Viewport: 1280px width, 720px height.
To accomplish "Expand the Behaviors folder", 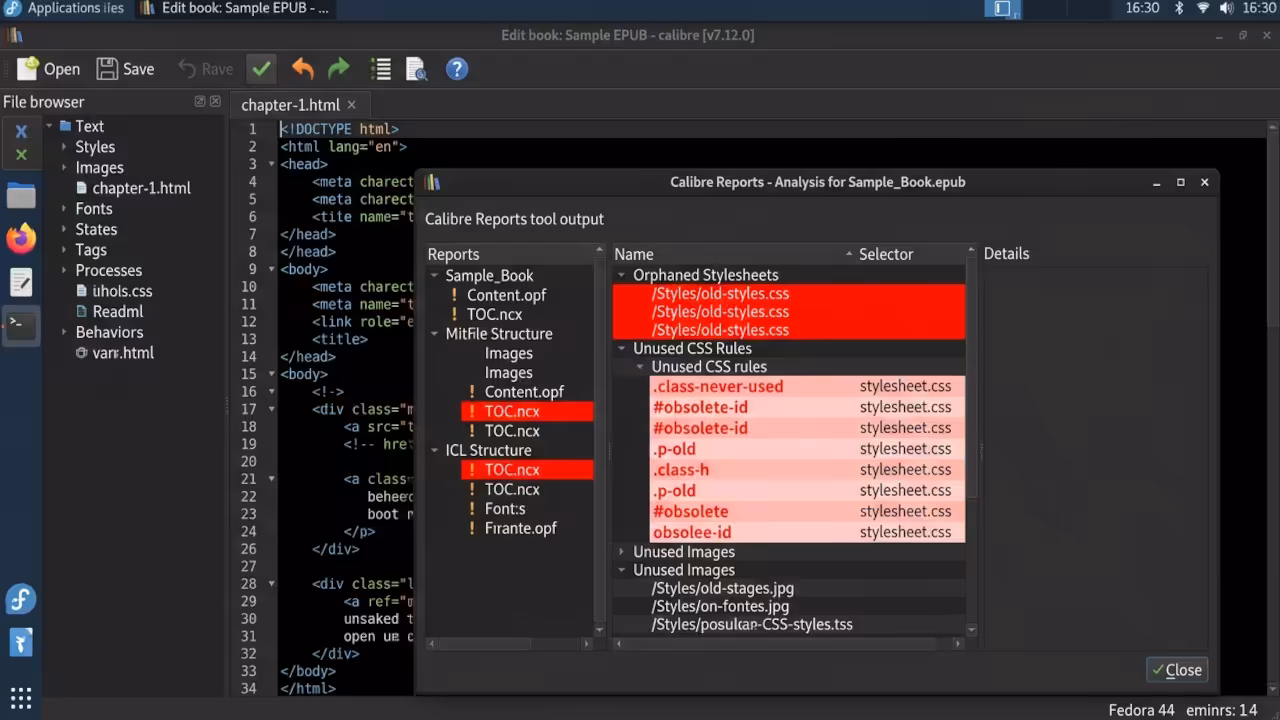I will click(x=64, y=332).
